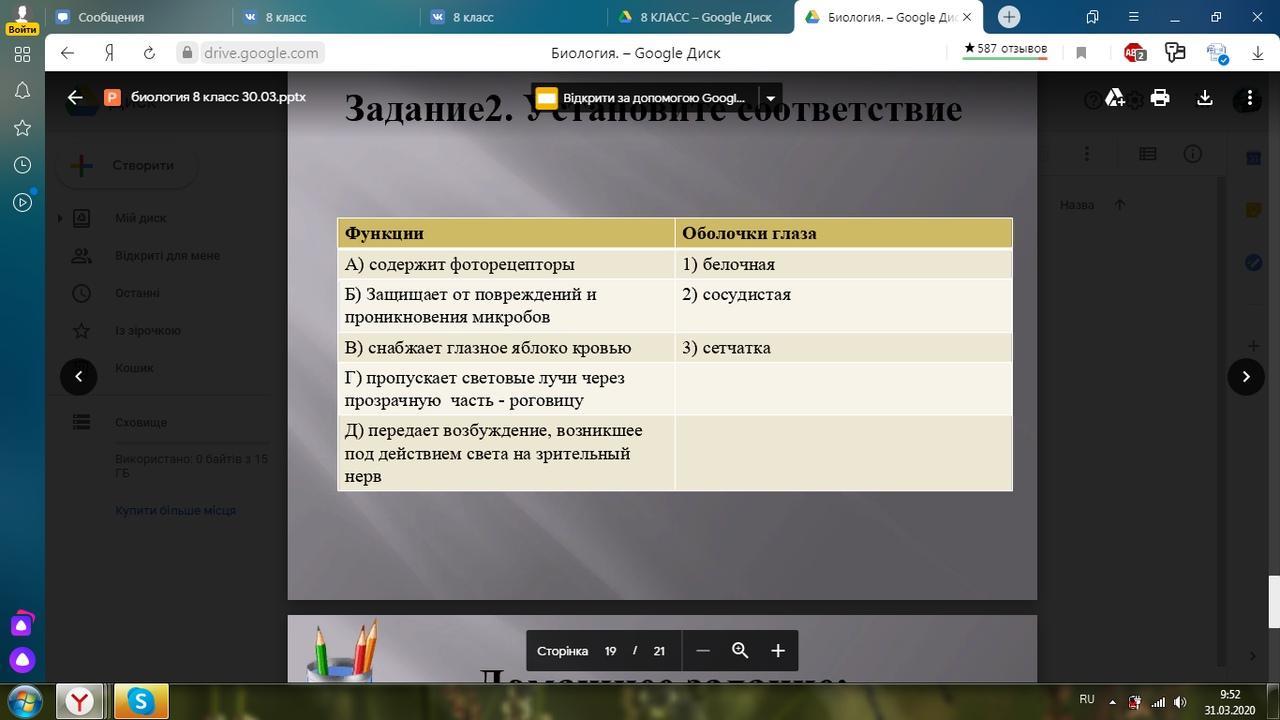Open the Drive details info icon
1280x720 pixels.
pos(1193,154)
